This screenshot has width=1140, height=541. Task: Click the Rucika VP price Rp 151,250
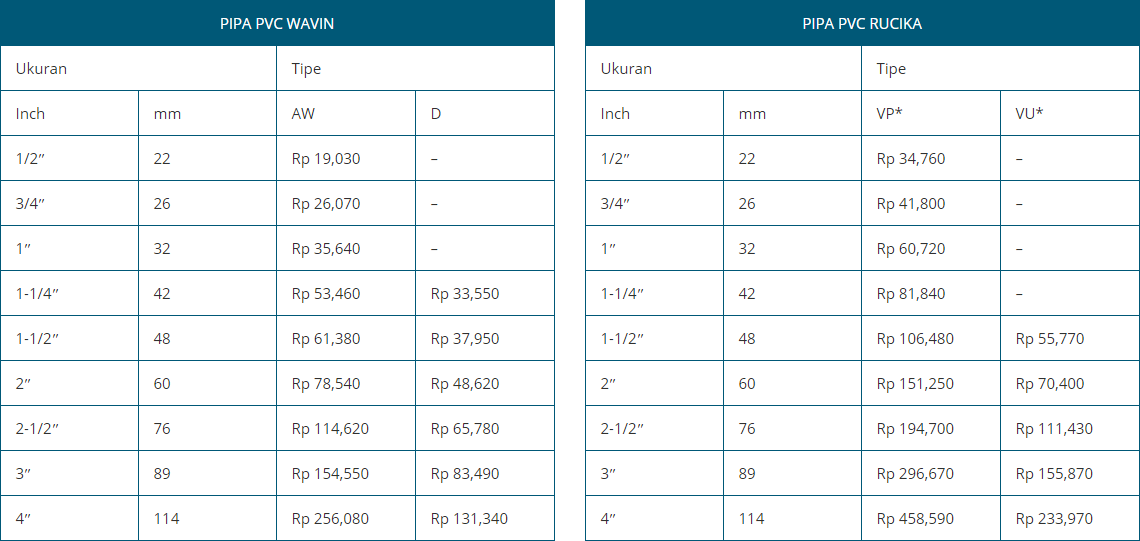pyautogui.click(x=915, y=384)
